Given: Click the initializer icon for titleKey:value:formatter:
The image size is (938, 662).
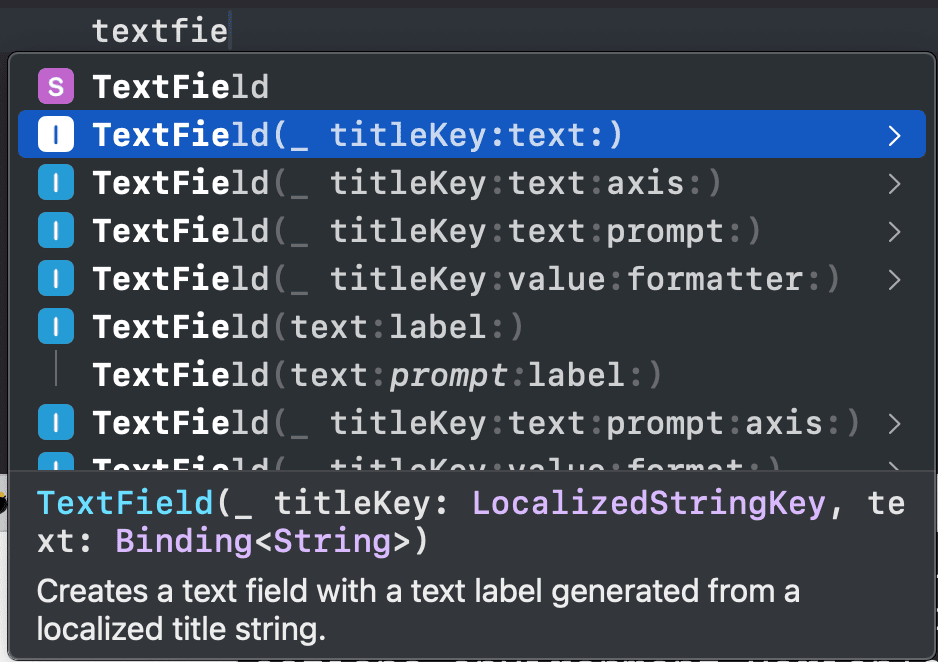Looking at the screenshot, I should pyautogui.click(x=56, y=279).
